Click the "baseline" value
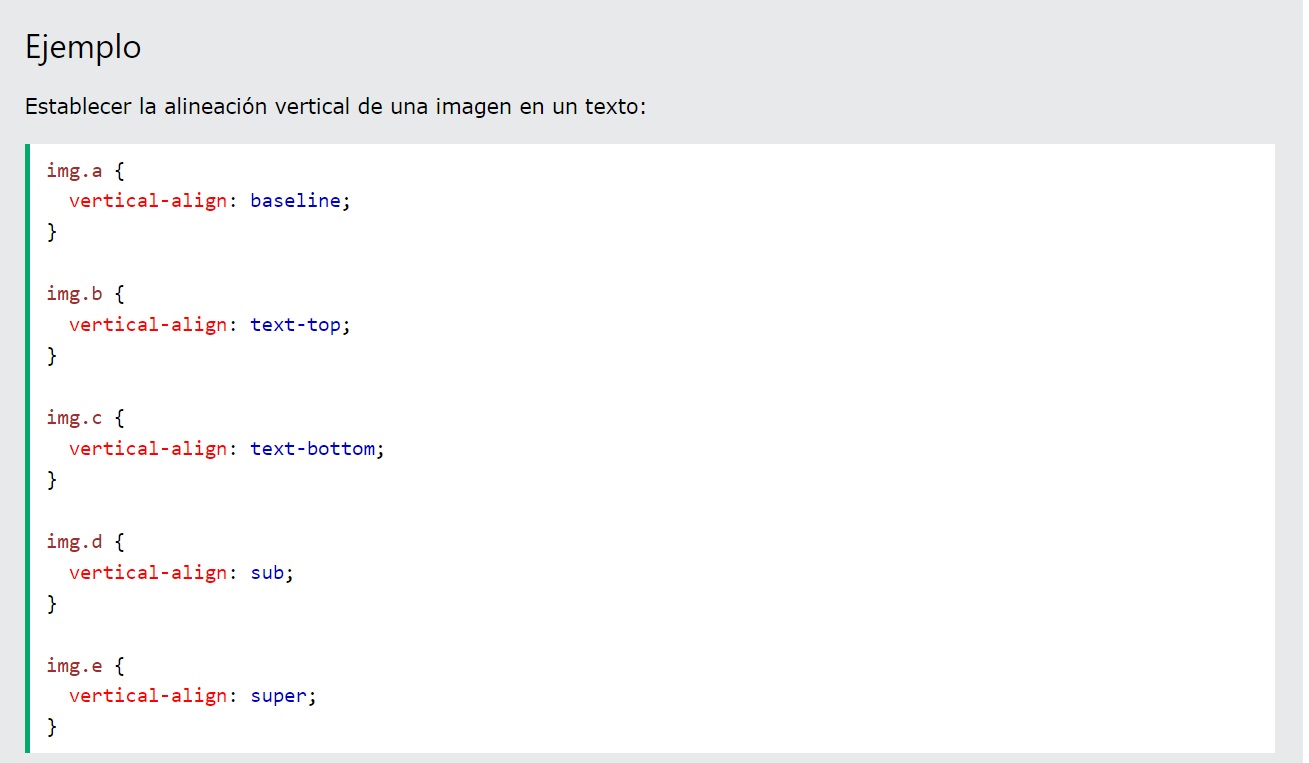The height and width of the screenshot is (763, 1309). point(296,201)
